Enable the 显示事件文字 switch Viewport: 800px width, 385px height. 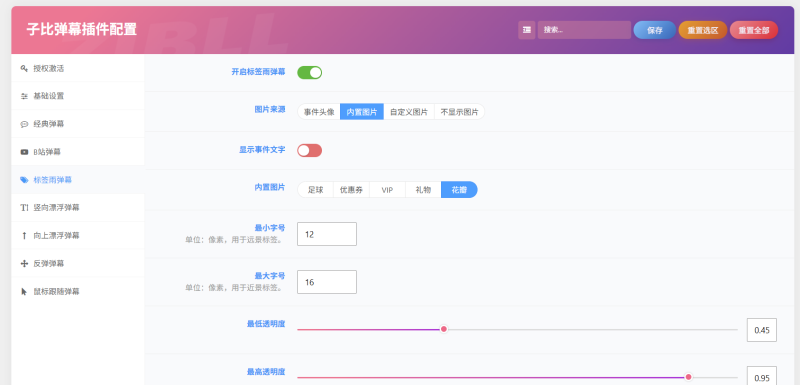[310, 150]
